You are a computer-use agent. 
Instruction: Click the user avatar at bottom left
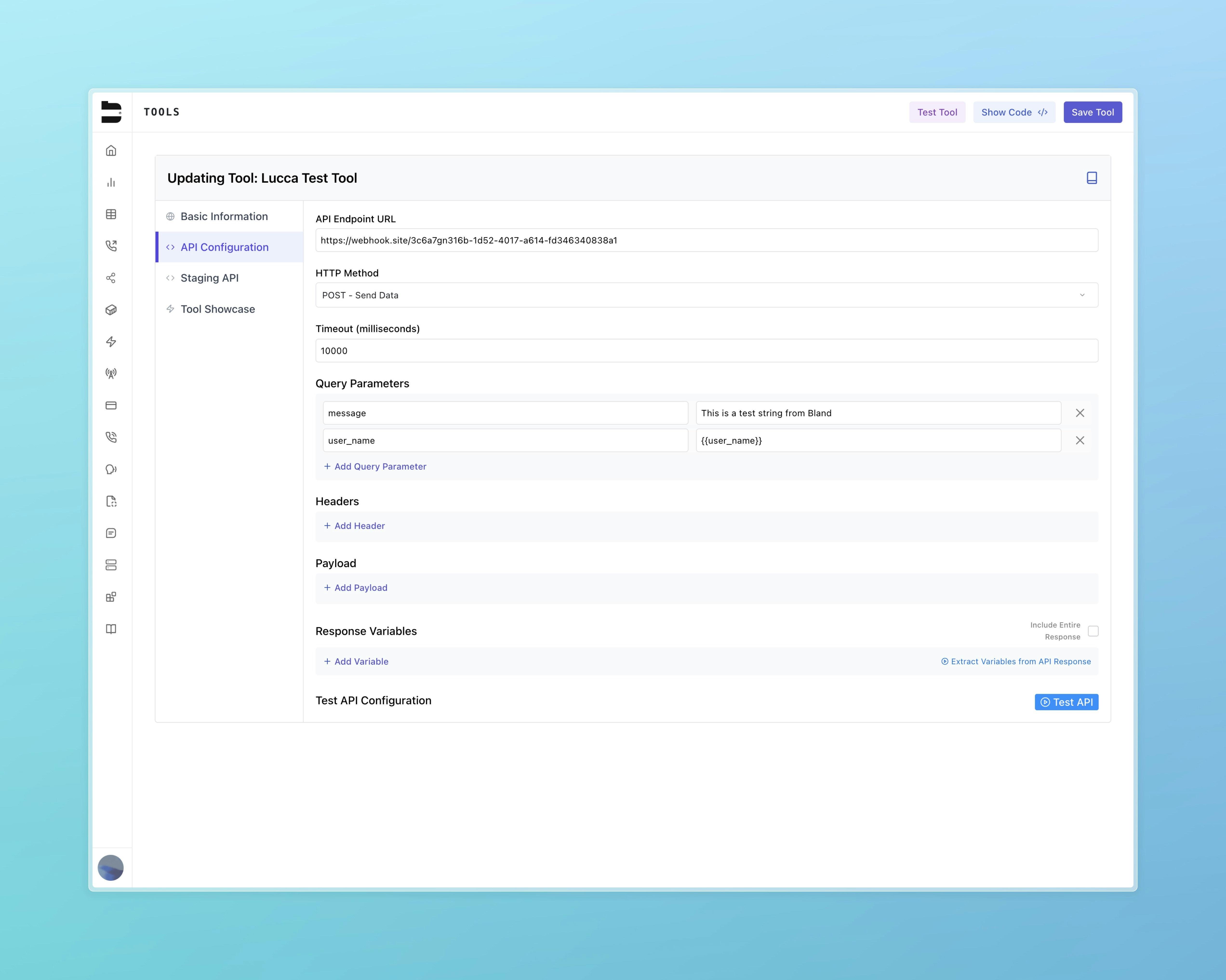(x=111, y=867)
